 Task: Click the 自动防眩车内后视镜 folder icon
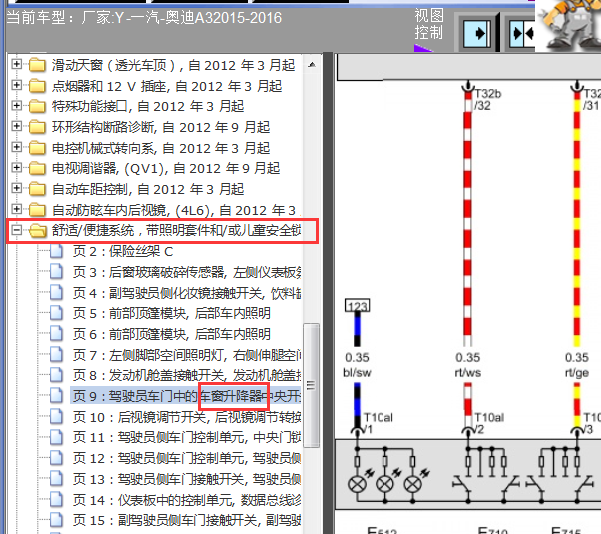37,210
